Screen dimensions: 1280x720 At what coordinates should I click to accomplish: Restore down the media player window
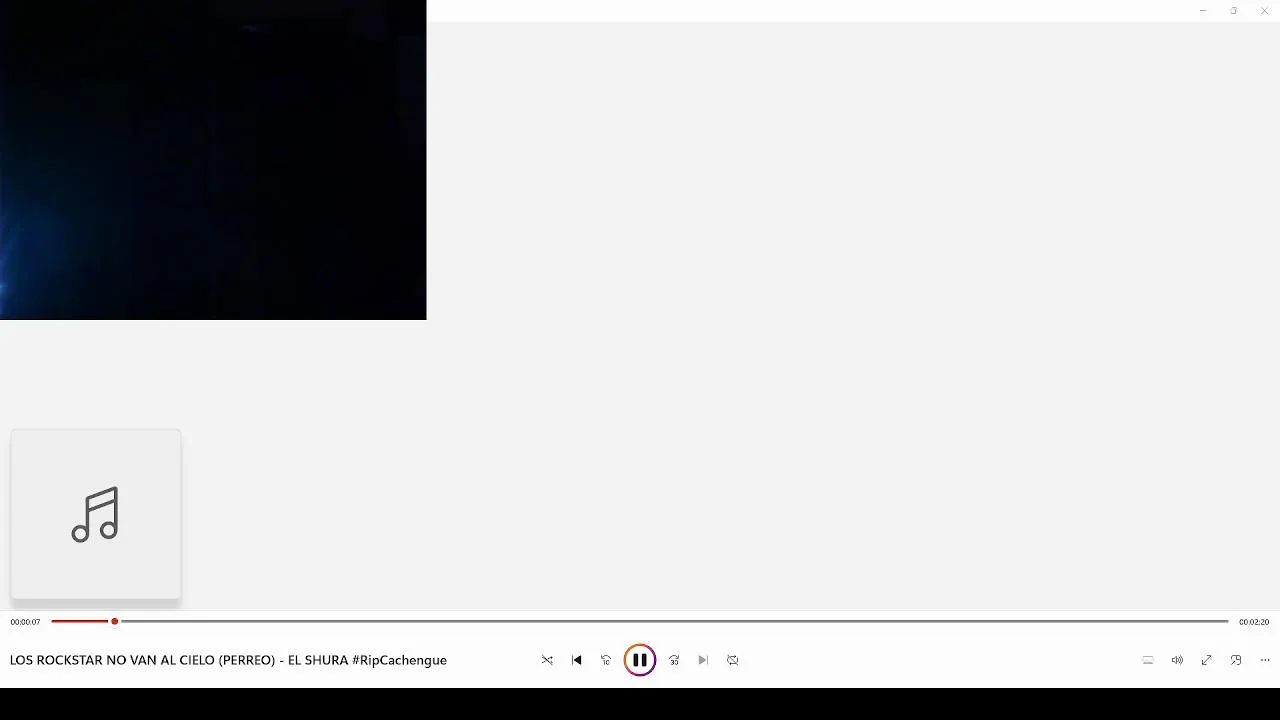[1234, 11]
